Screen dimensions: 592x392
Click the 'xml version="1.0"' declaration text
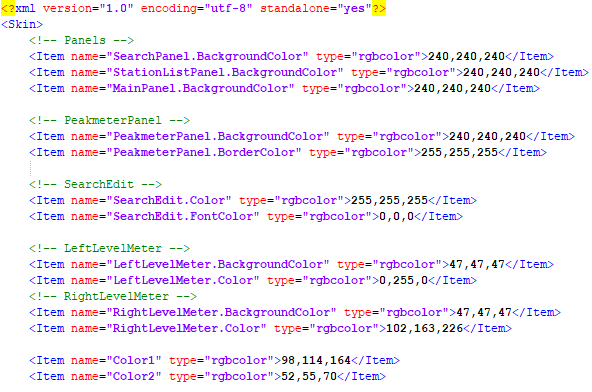74,8
